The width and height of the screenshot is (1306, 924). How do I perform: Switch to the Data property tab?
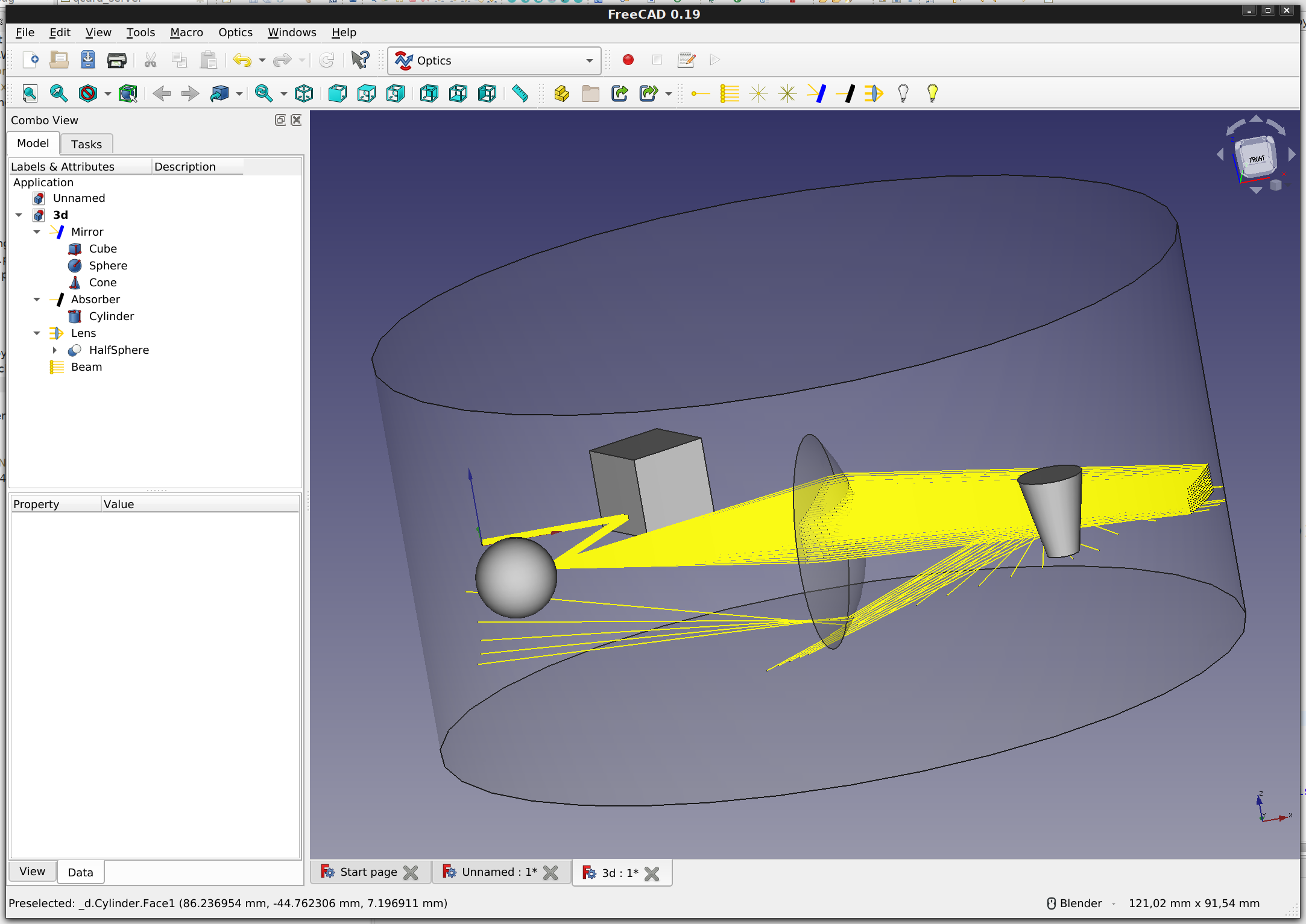click(x=80, y=872)
